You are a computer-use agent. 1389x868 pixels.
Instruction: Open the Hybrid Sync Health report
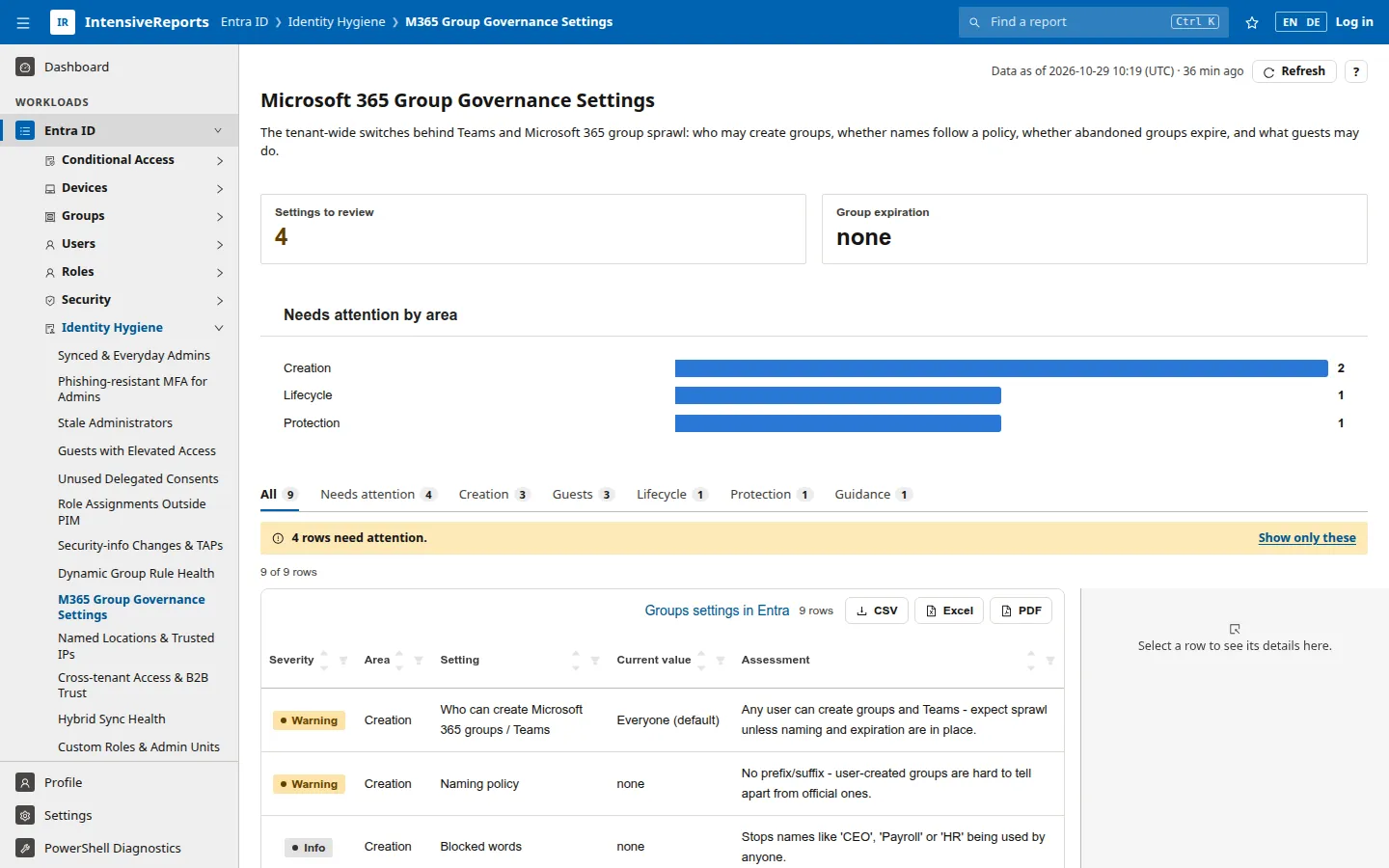[x=112, y=719]
